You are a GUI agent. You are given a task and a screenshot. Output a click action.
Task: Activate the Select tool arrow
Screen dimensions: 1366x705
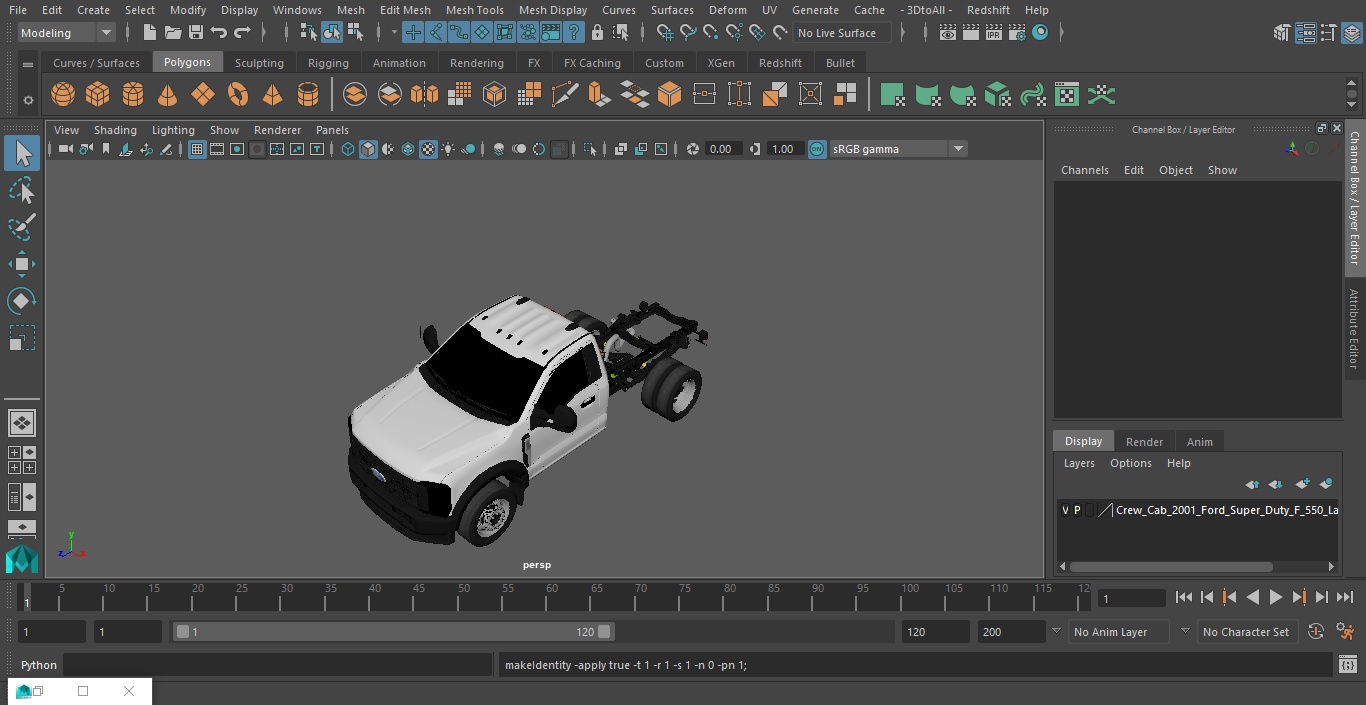click(x=22, y=153)
